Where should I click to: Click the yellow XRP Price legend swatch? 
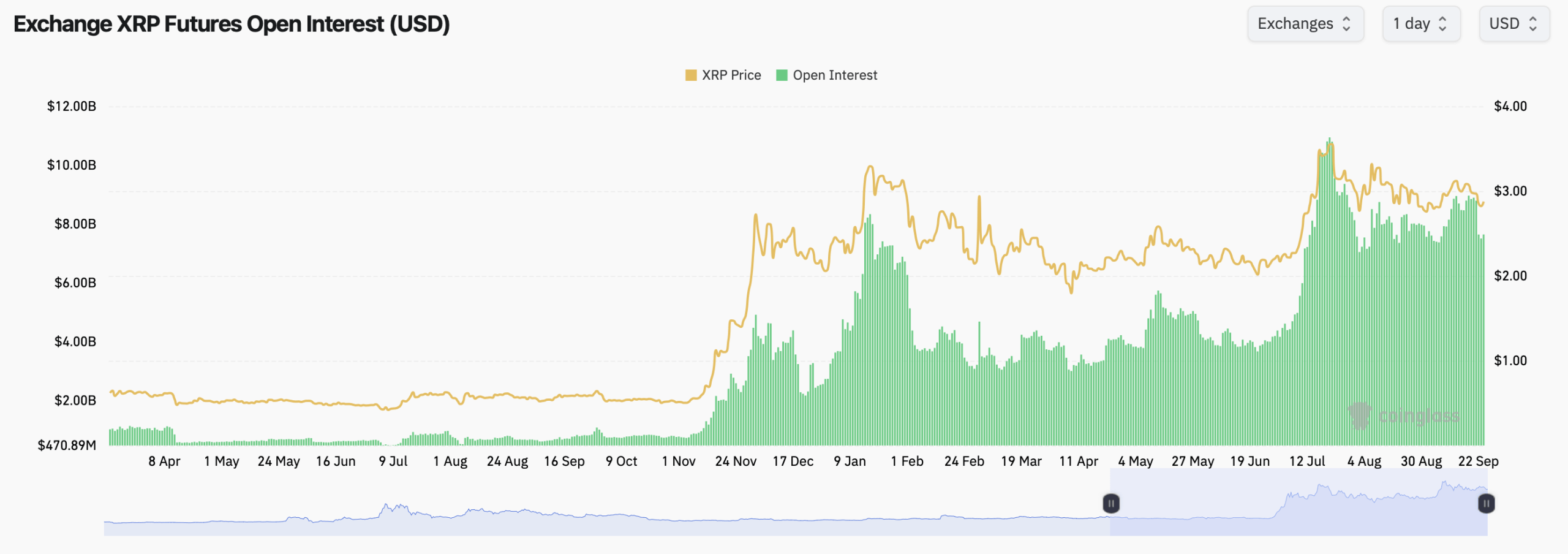point(691,75)
